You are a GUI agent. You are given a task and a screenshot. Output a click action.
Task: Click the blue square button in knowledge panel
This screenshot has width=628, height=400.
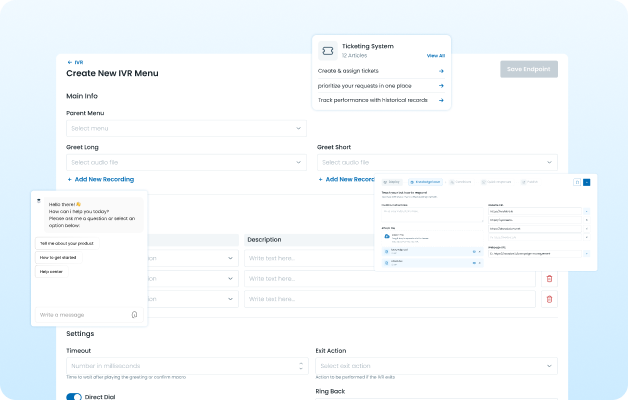(586, 182)
